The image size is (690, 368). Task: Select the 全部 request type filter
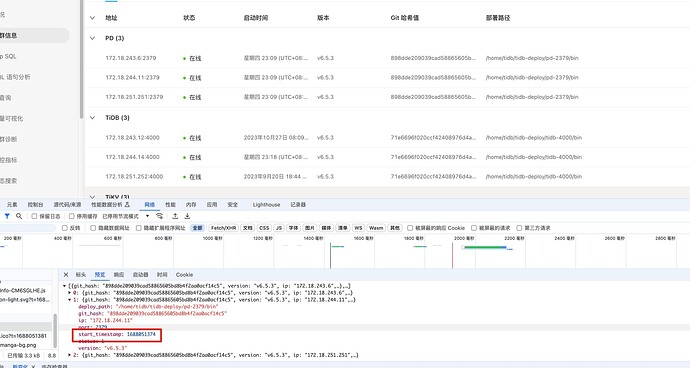pyautogui.click(x=197, y=228)
